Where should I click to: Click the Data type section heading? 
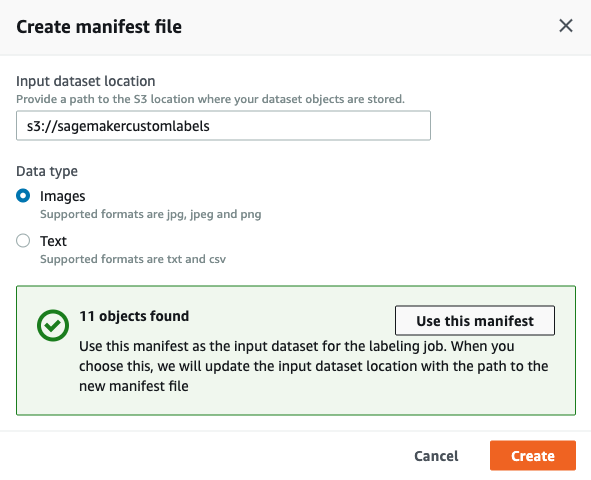[x=47, y=171]
